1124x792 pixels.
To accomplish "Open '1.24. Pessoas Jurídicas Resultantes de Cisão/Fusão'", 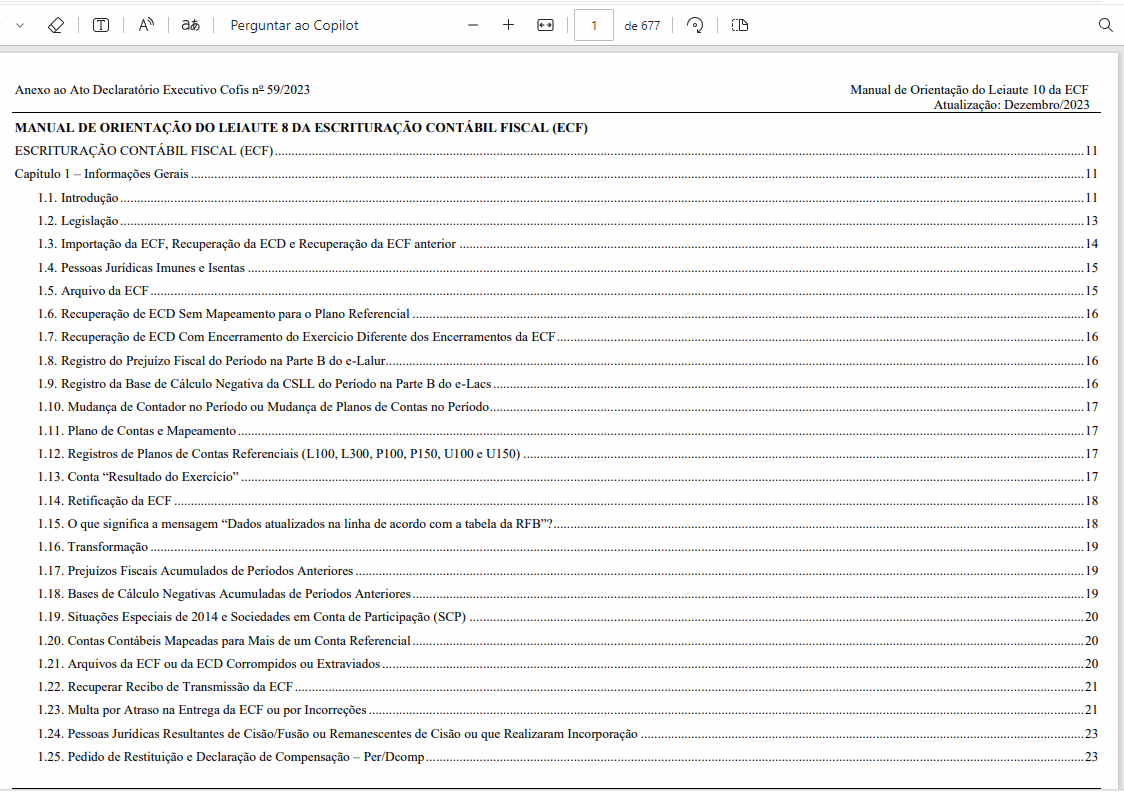I will [568, 733].
